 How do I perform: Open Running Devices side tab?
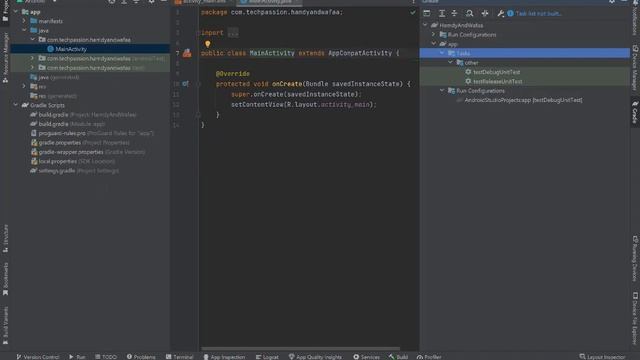coord(635,258)
